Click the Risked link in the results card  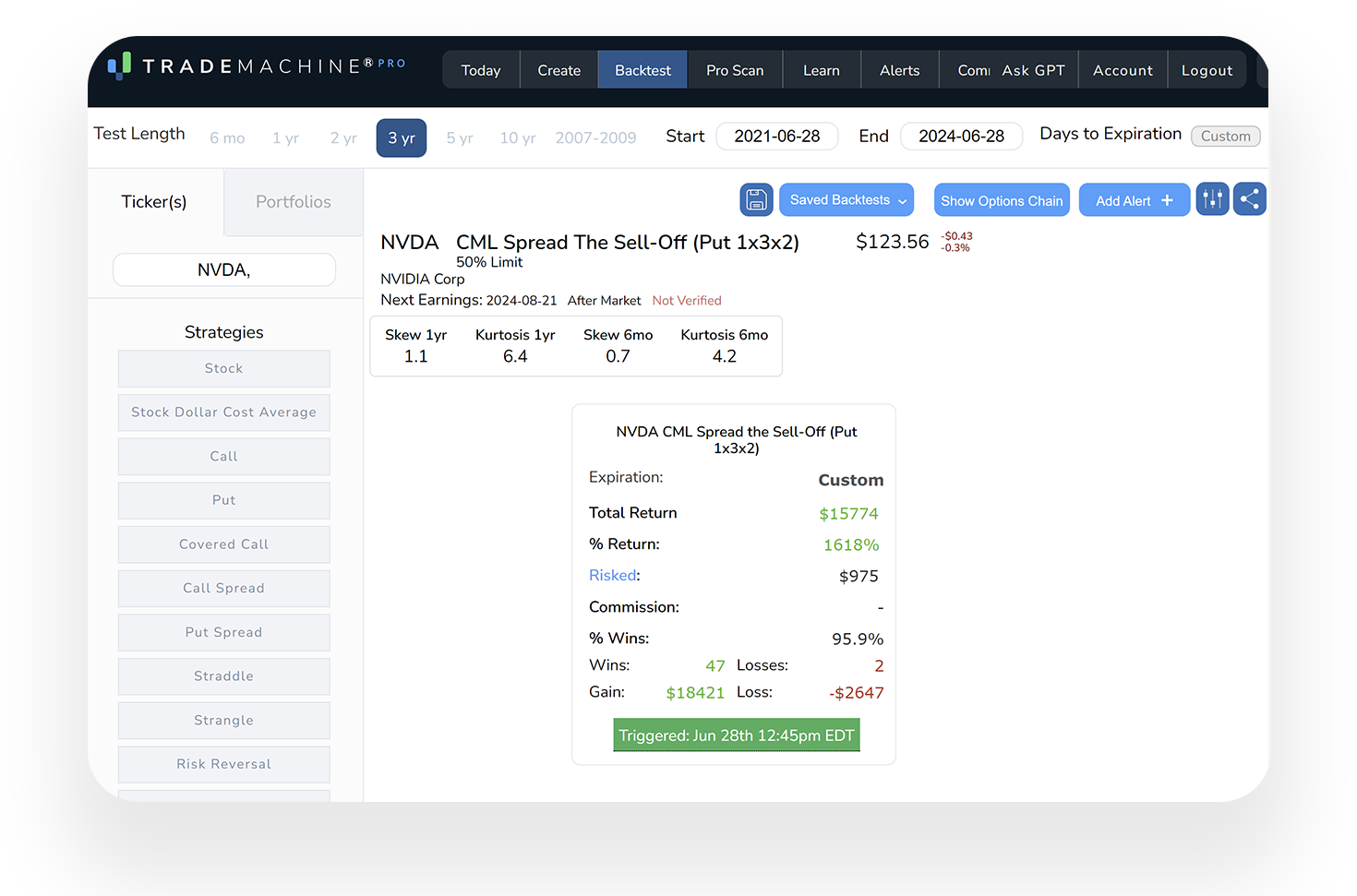(612, 575)
